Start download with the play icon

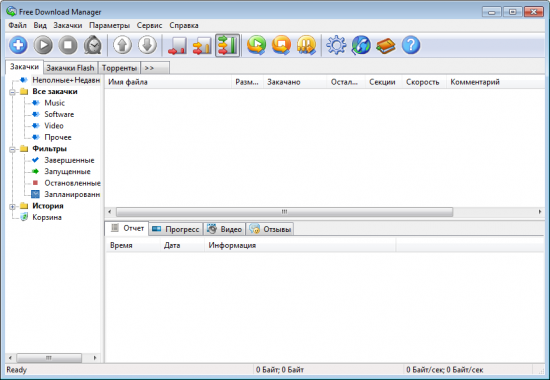[x=43, y=45]
